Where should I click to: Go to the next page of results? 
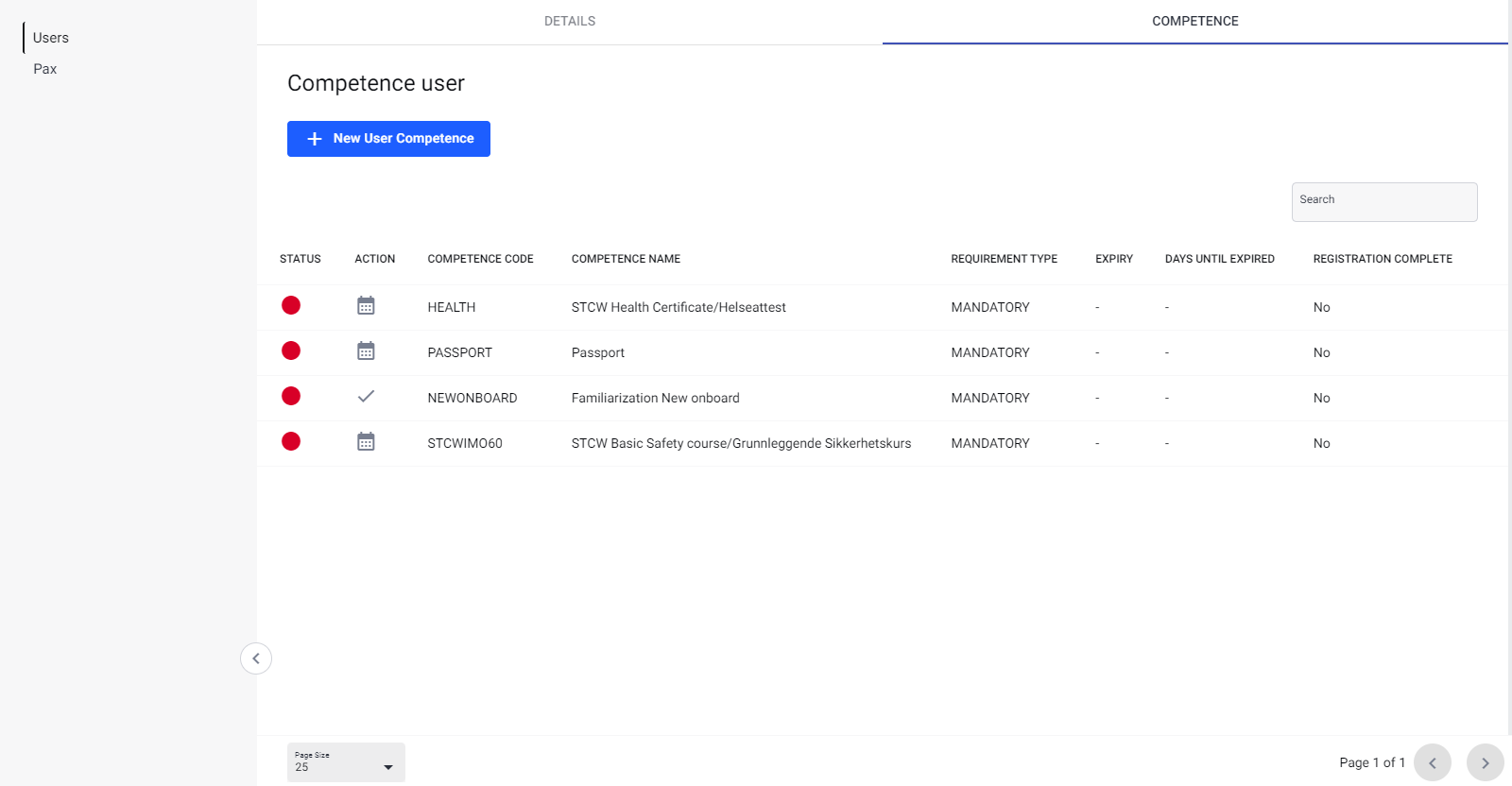click(x=1486, y=762)
